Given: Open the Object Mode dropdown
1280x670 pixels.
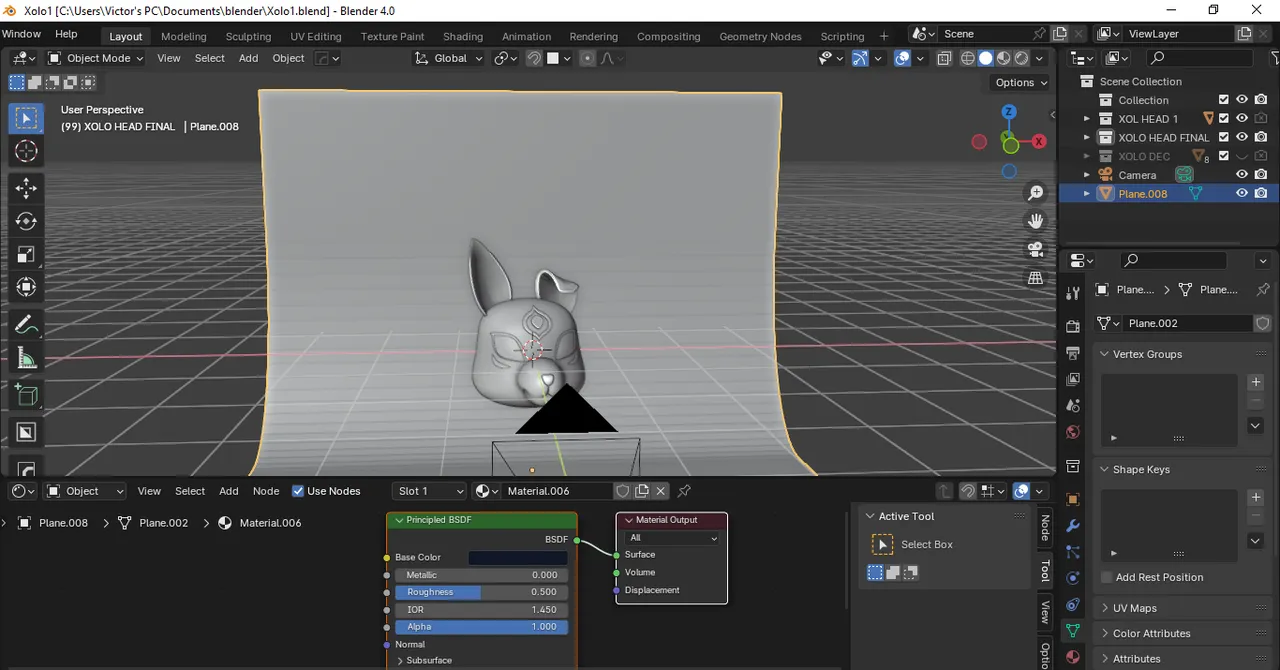Looking at the screenshot, I should pos(96,58).
